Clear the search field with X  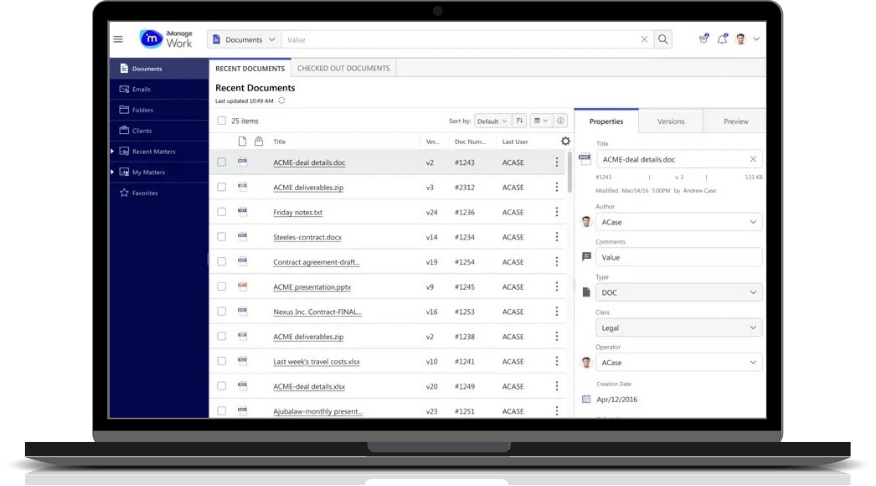coord(644,39)
